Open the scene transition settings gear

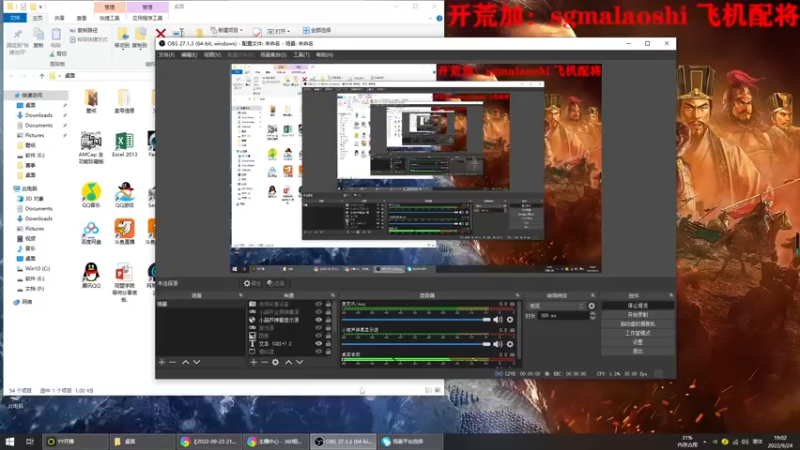click(x=592, y=306)
